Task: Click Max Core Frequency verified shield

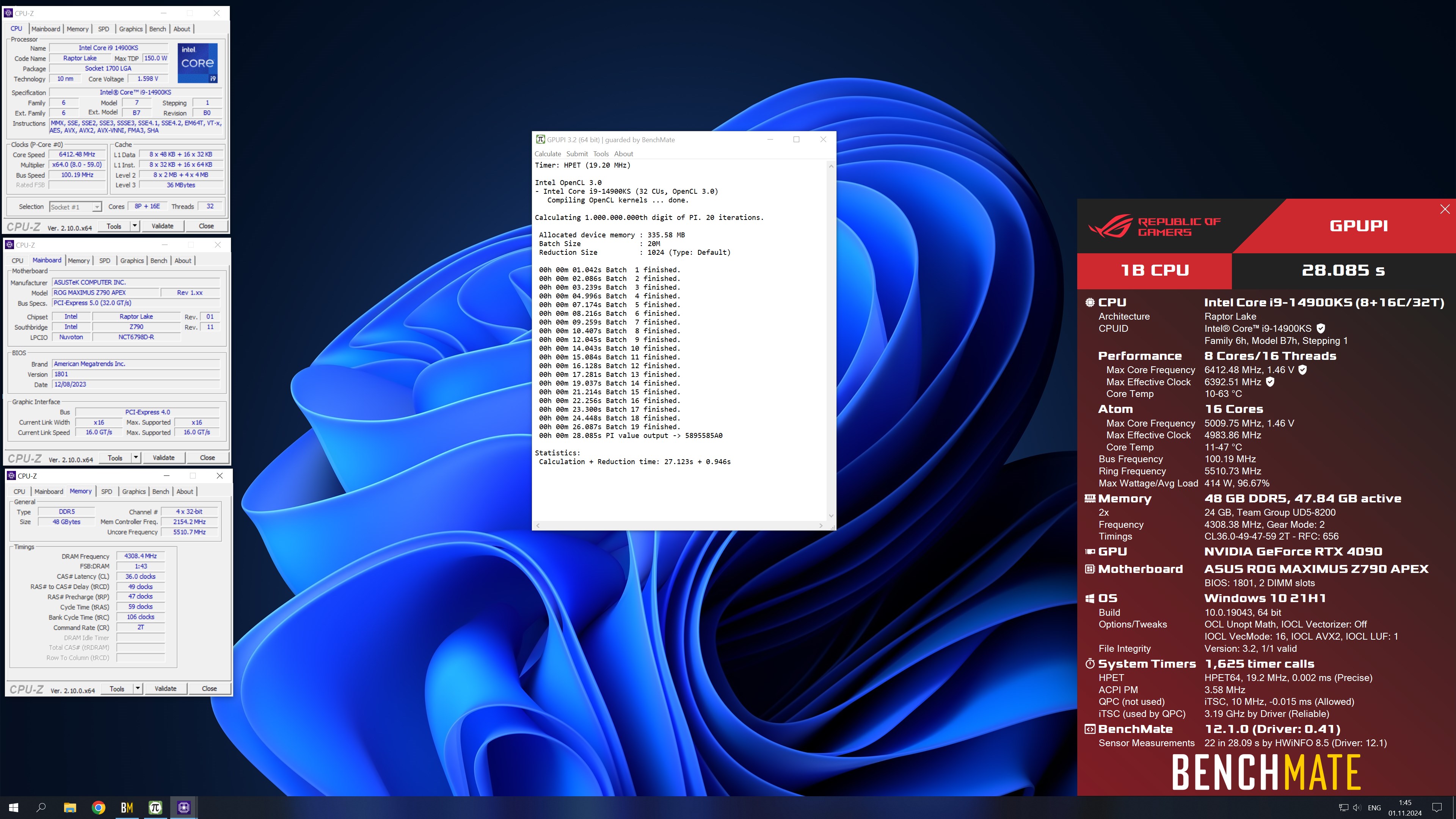Action: click(1302, 370)
